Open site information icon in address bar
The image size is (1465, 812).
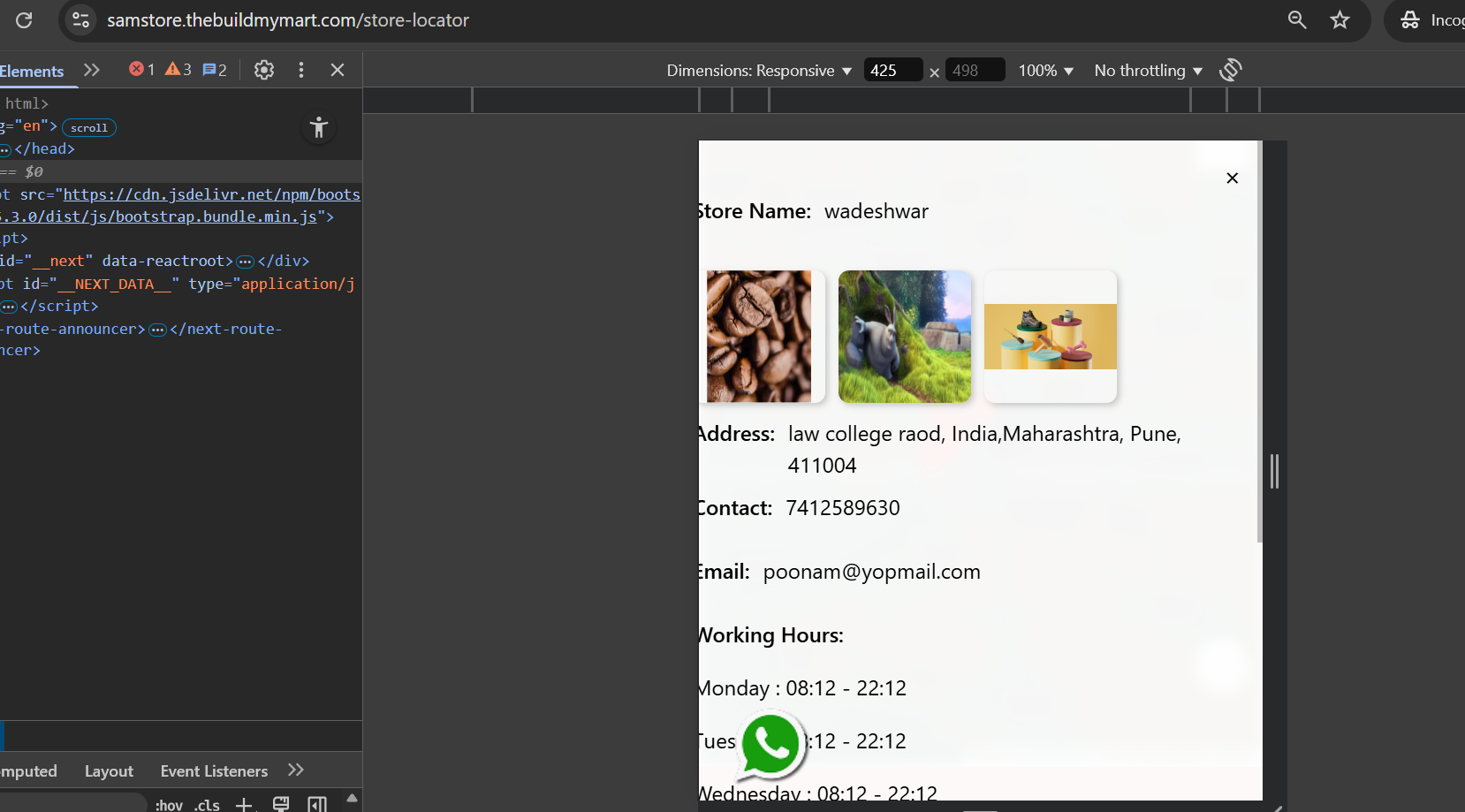point(80,19)
